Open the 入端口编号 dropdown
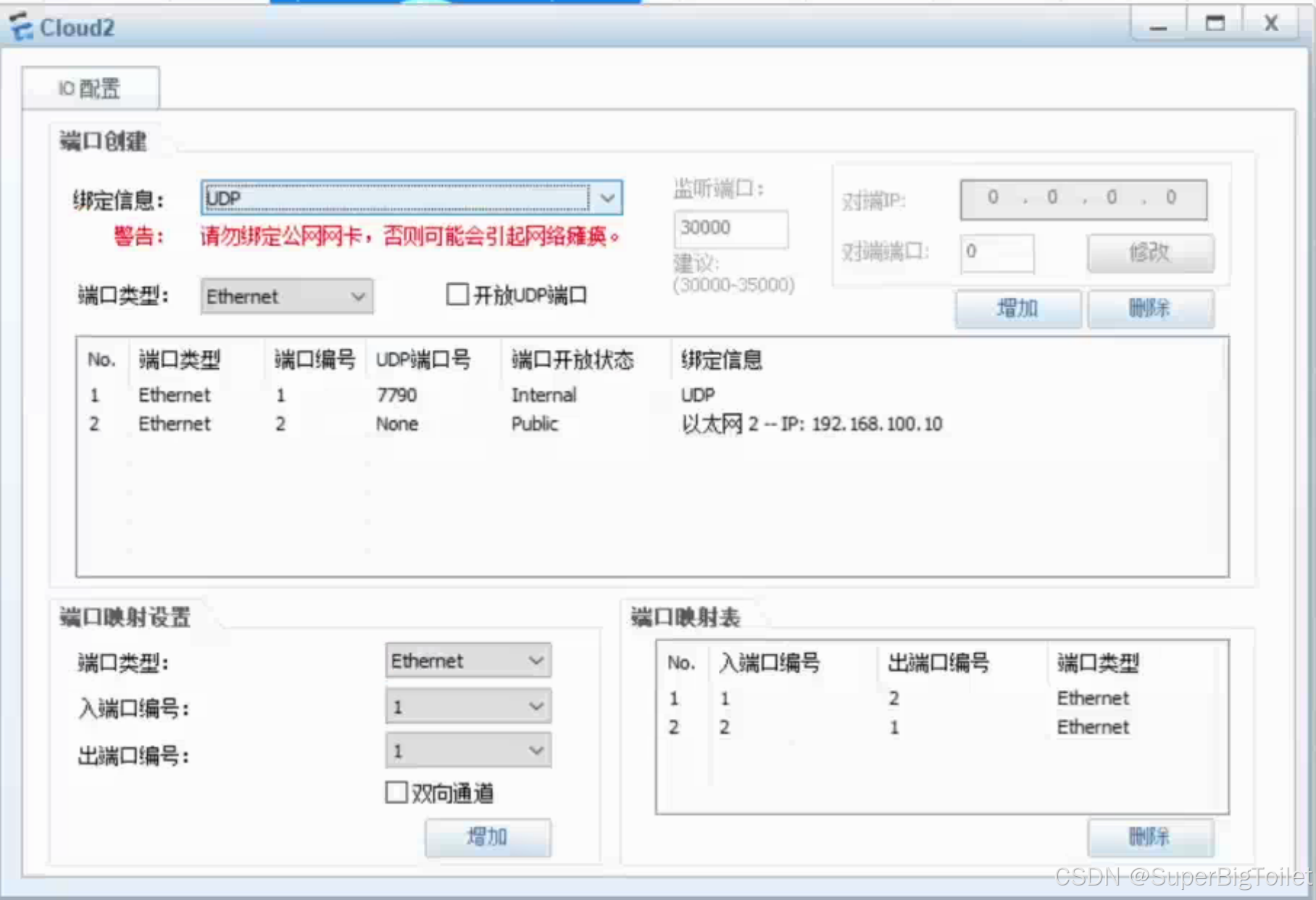Viewport: 1316px width, 900px height. click(468, 707)
